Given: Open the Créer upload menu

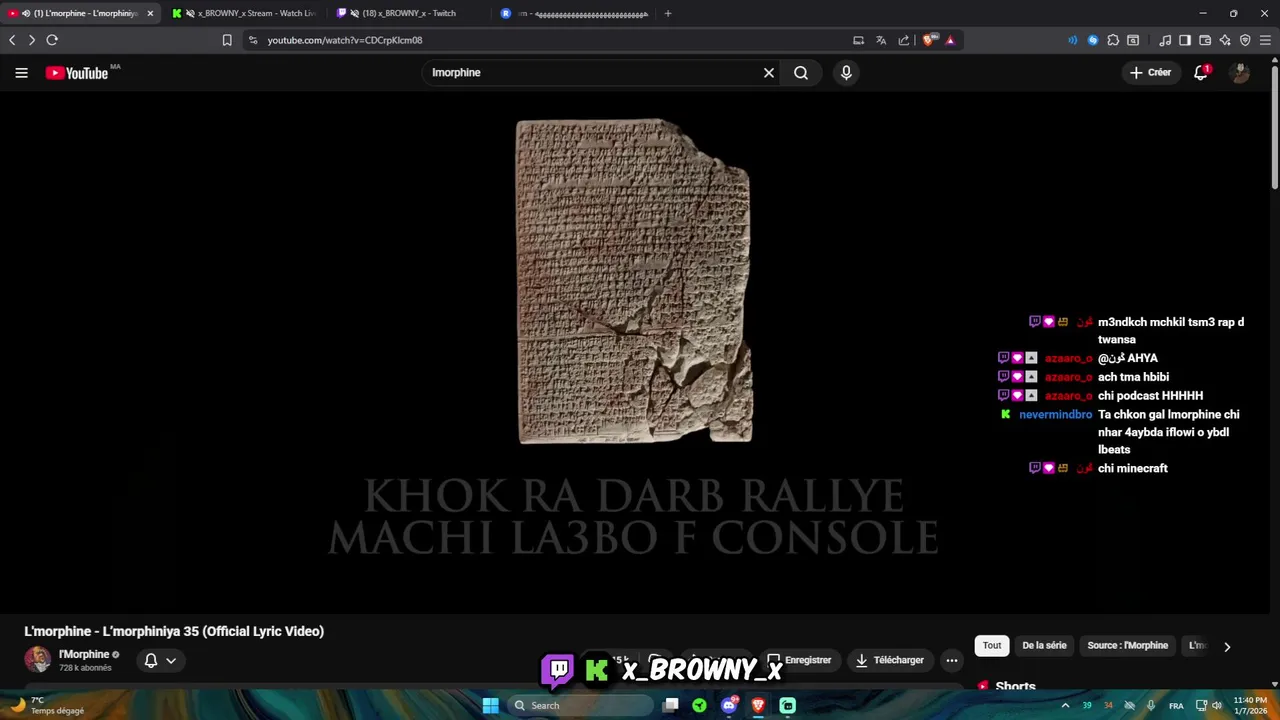Looking at the screenshot, I should click(x=1150, y=72).
